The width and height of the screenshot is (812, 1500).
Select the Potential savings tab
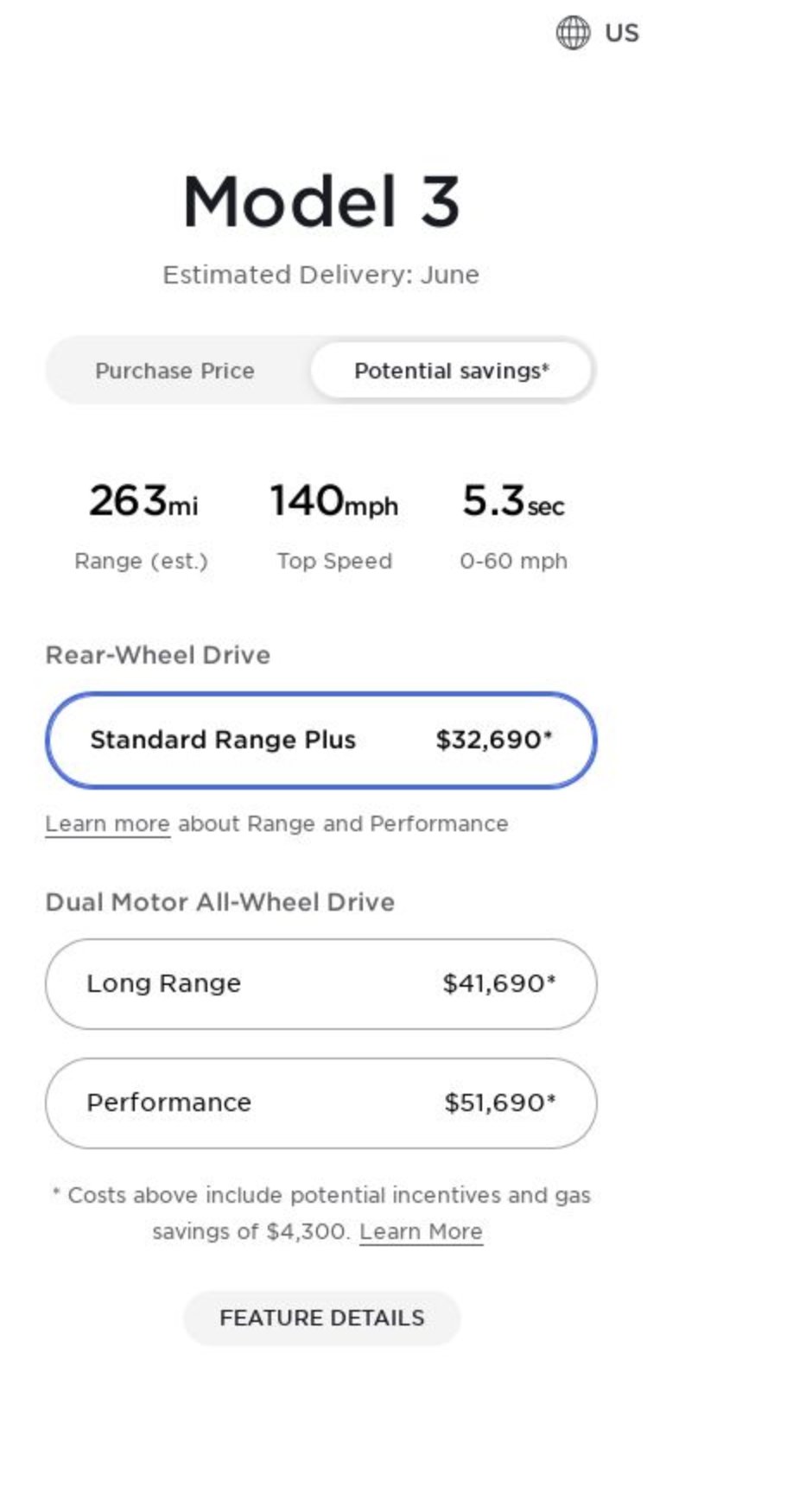click(x=452, y=371)
